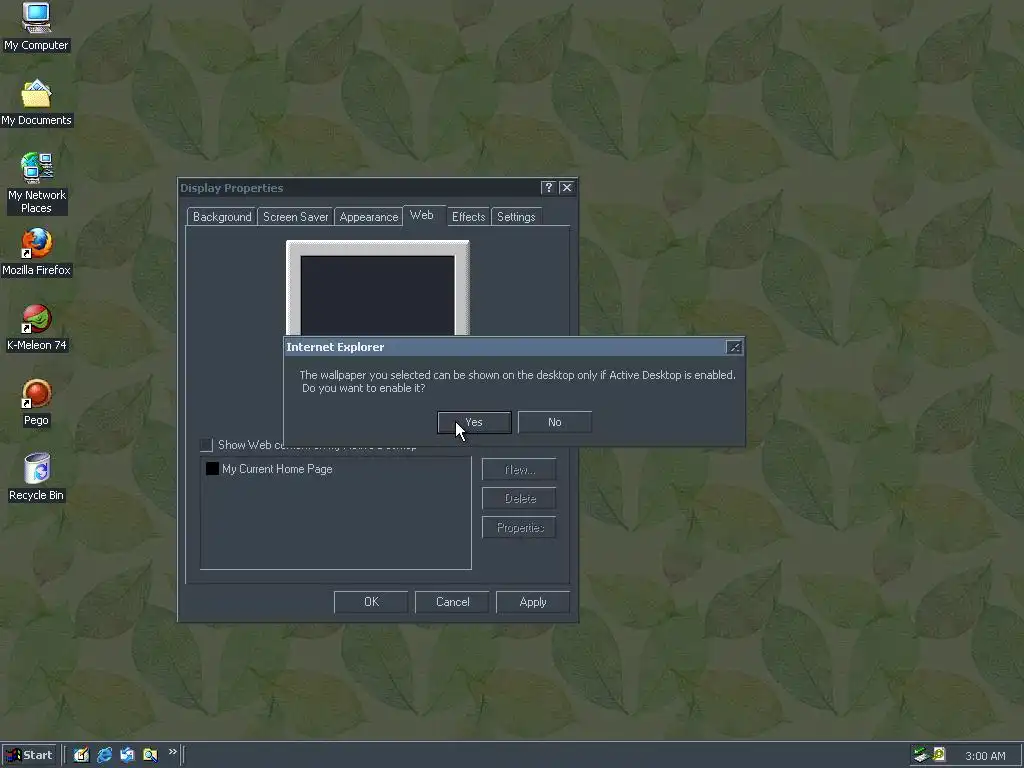Image resolution: width=1024 pixels, height=768 pixels.
Task: Click OK in Display Properties
Action: (371, 602)
